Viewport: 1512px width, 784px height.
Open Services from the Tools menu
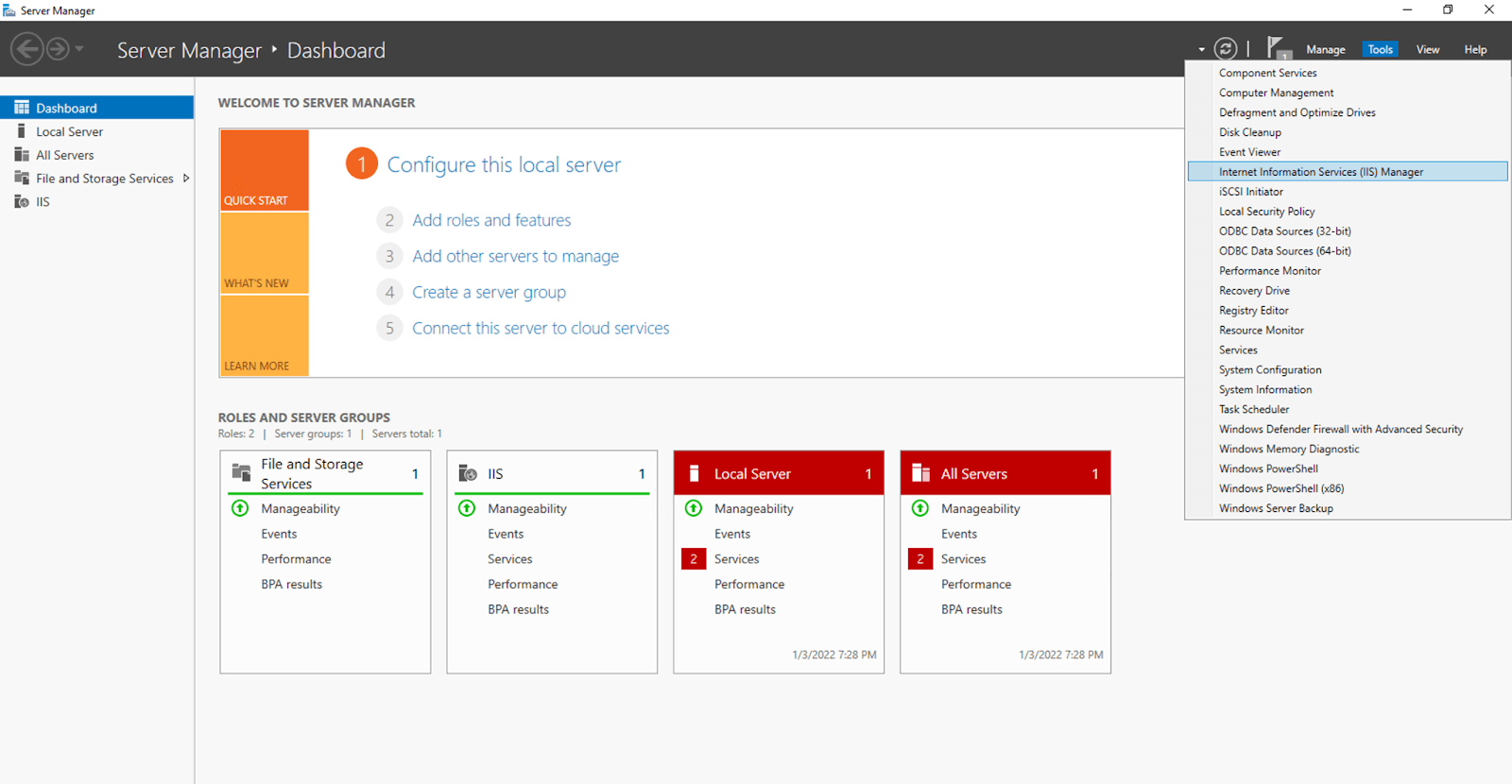point(1348,350)
